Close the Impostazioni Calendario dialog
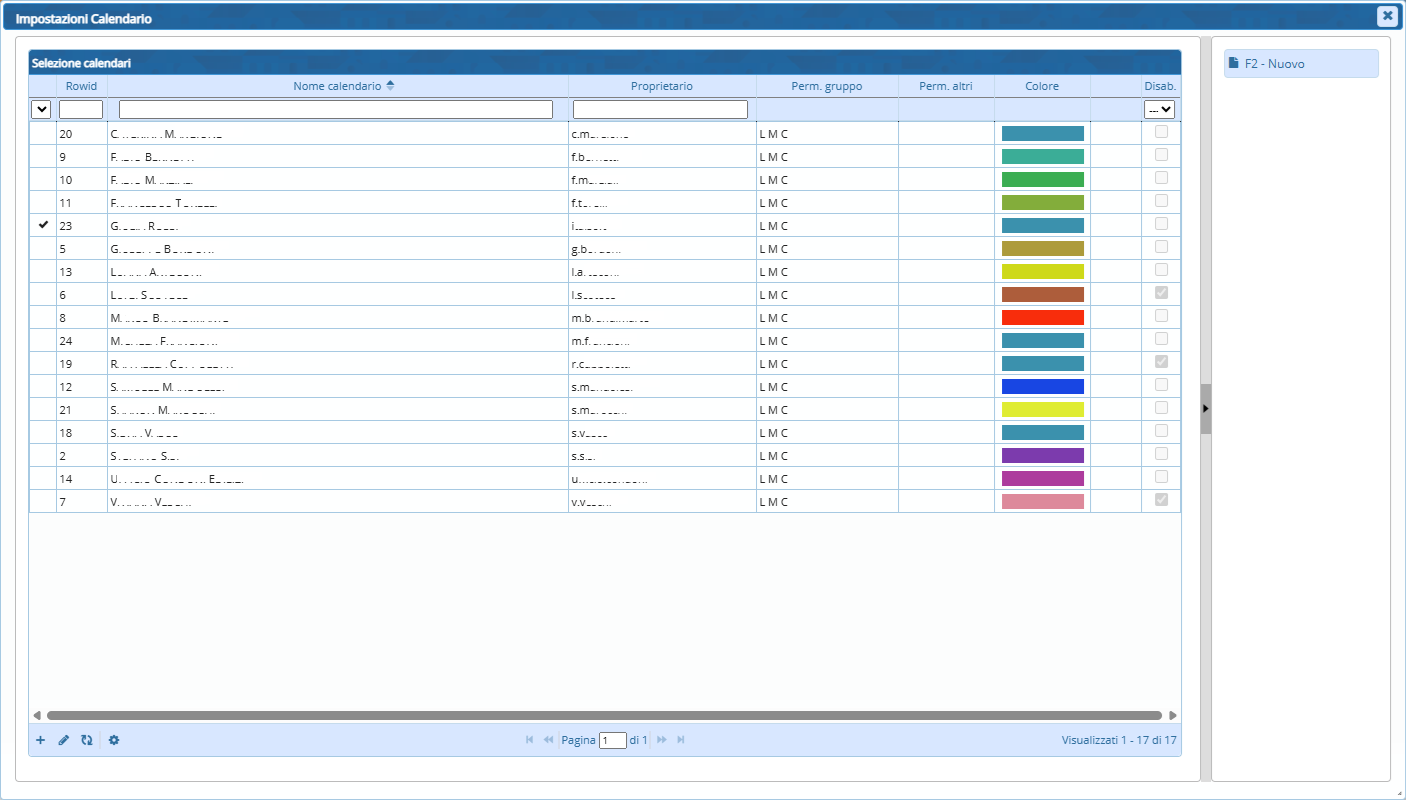Screen dimensions: 1406x800 pyautogui.click(x=1387, y=16)
